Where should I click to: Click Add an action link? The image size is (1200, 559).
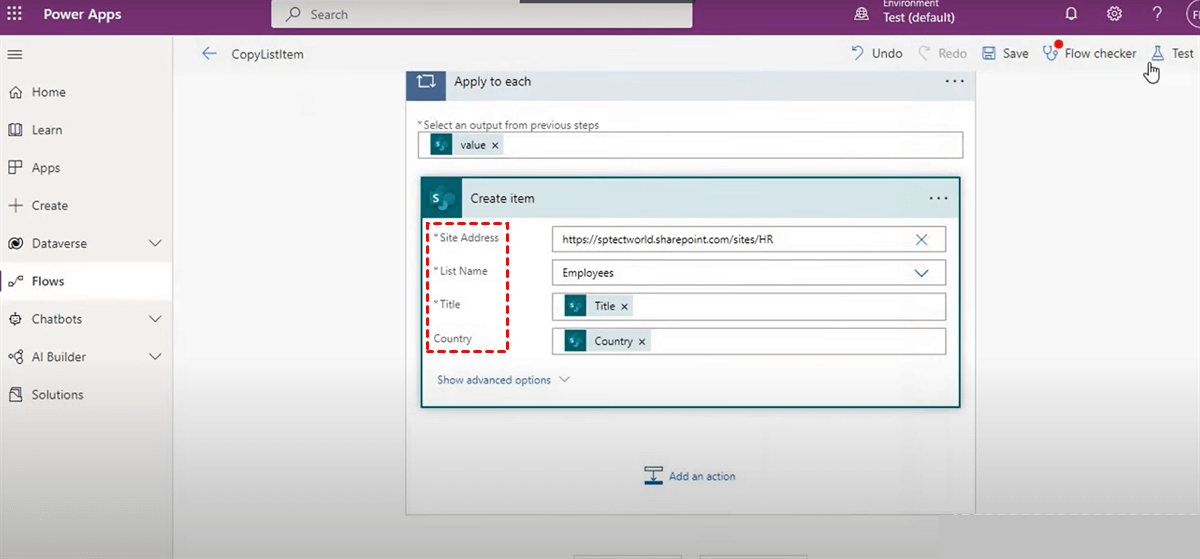coord(702,476)
